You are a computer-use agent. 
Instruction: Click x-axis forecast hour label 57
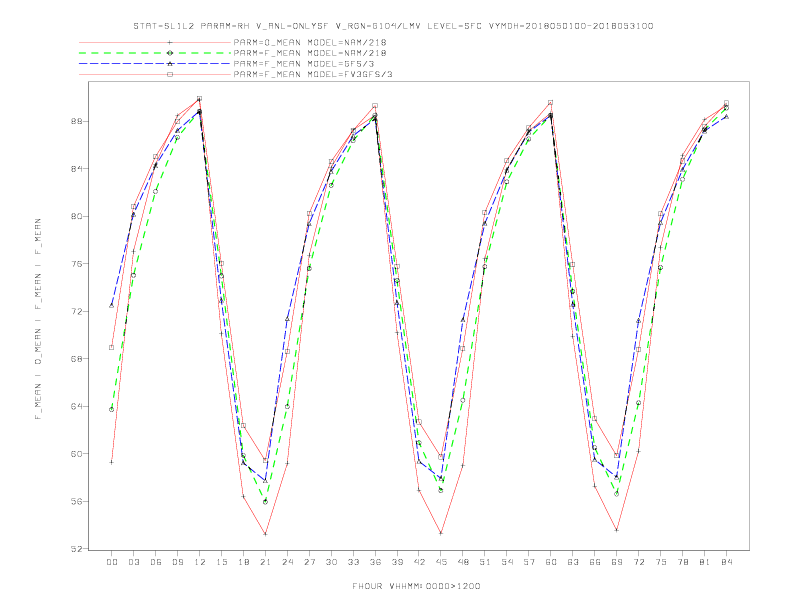click(x=529, y=562)
